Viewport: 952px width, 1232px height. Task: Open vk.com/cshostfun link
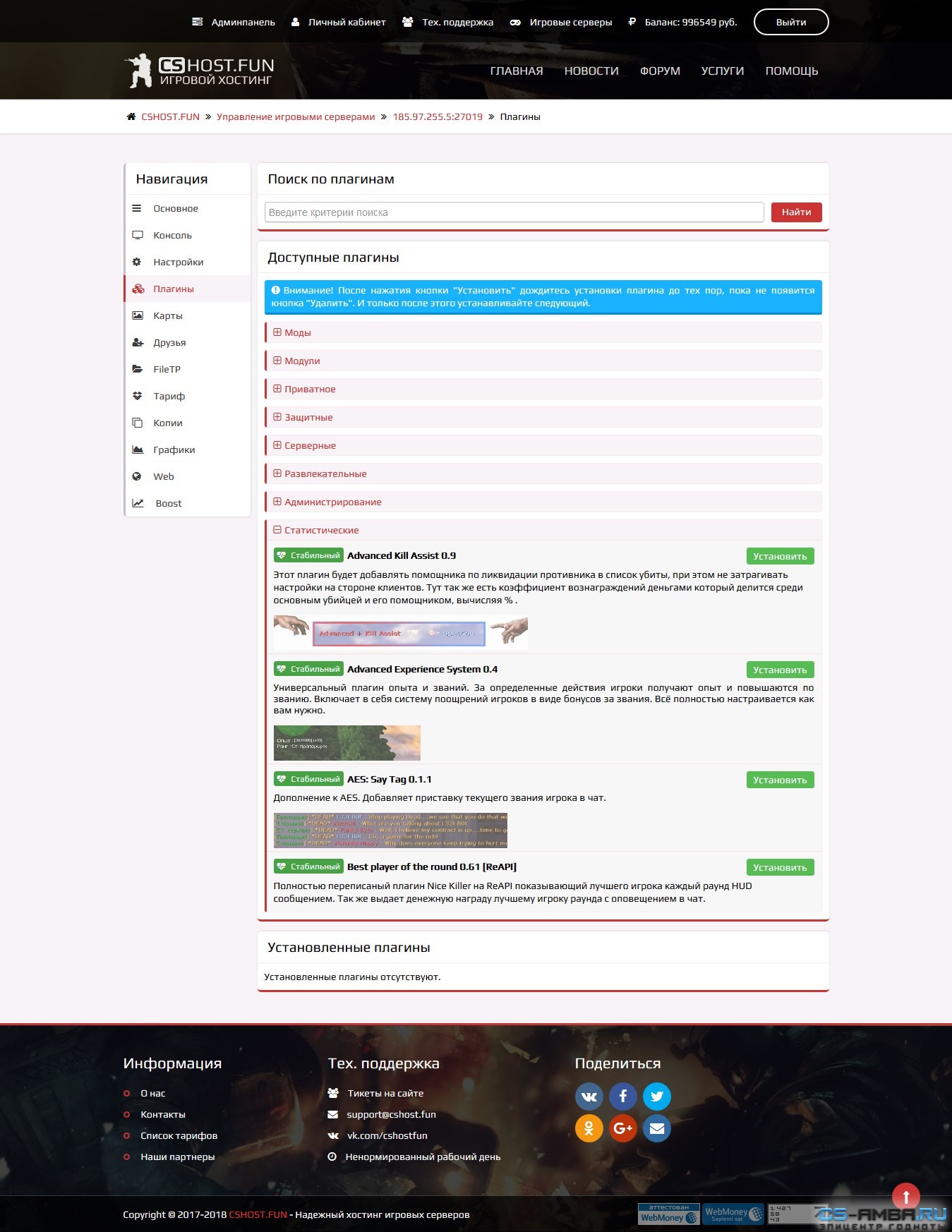click(387, 1135)
